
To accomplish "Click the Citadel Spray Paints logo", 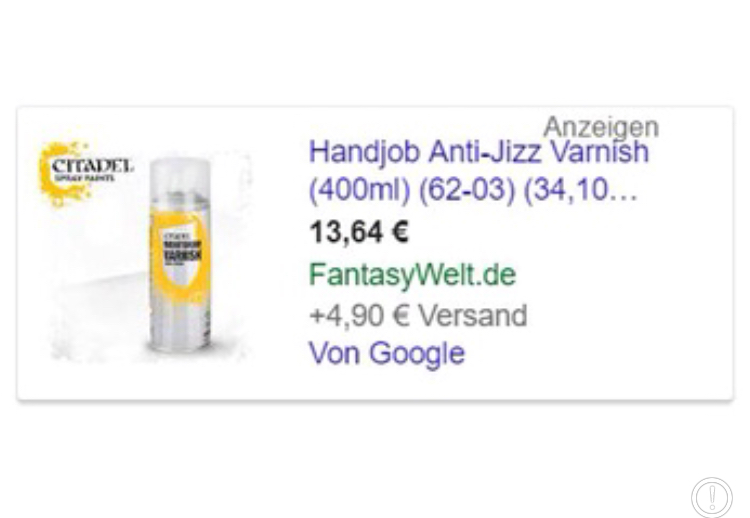I will coord(86,173).
